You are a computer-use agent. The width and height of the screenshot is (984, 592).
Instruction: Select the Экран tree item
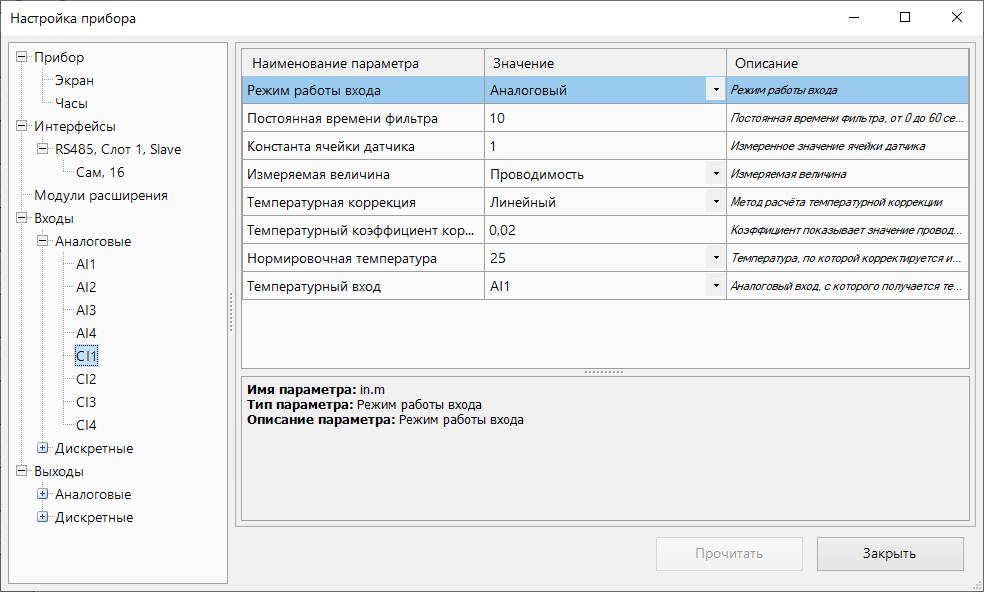pos(74,81)
